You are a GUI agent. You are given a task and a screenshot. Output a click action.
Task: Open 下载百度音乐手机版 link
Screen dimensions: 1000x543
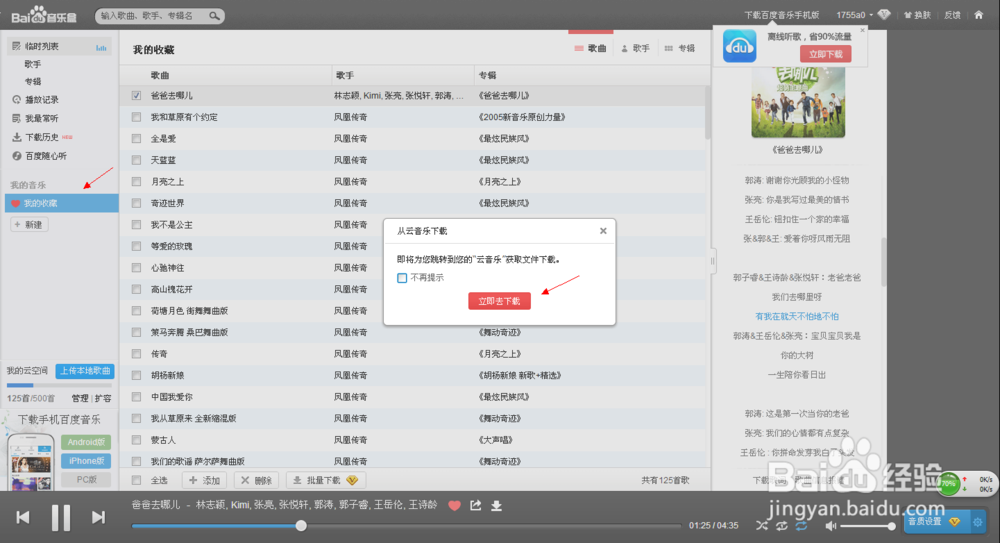pyautogui.click(x=781, y=15)
